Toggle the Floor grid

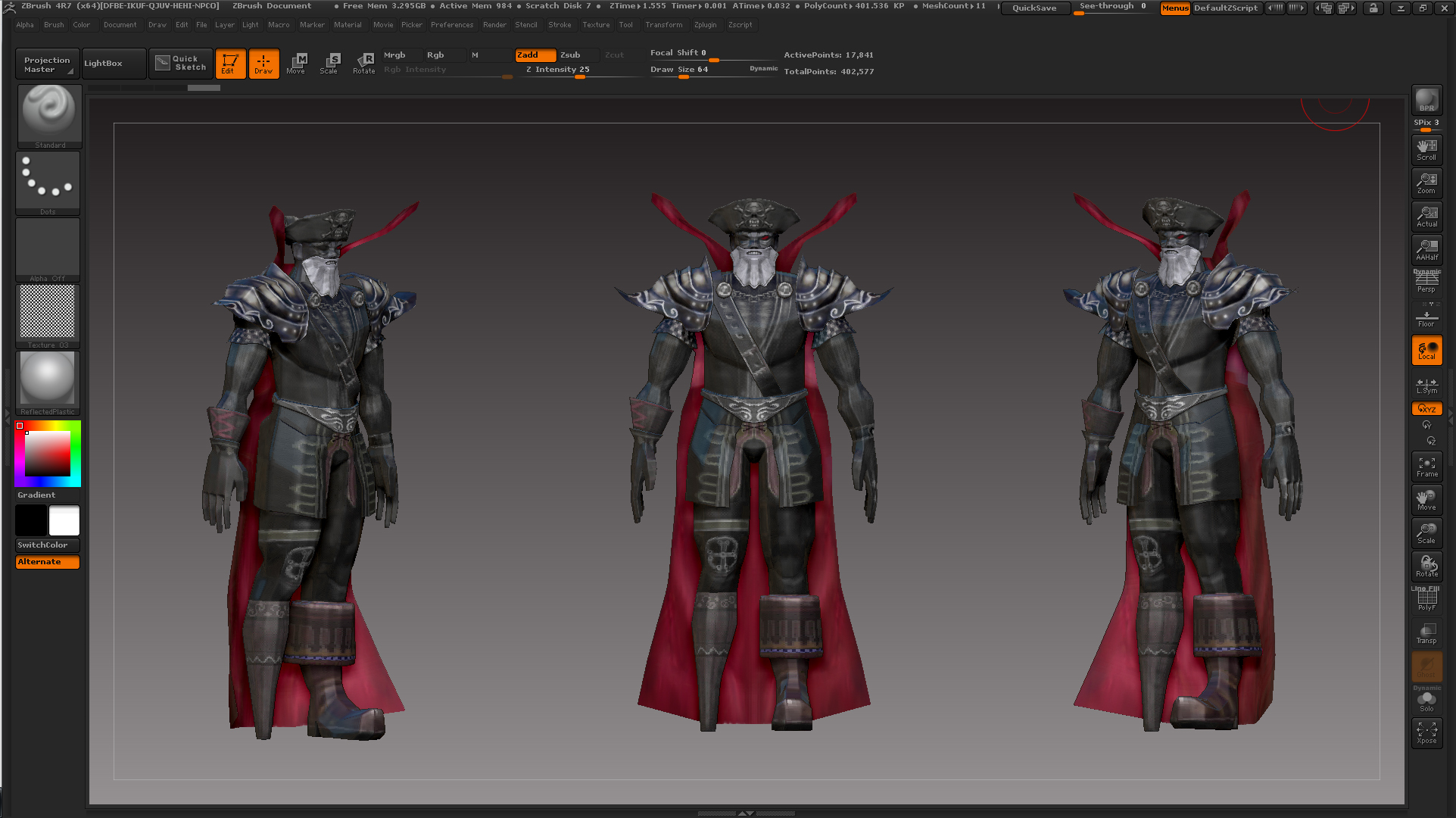pyautogui.click(x=1426, y=316)
